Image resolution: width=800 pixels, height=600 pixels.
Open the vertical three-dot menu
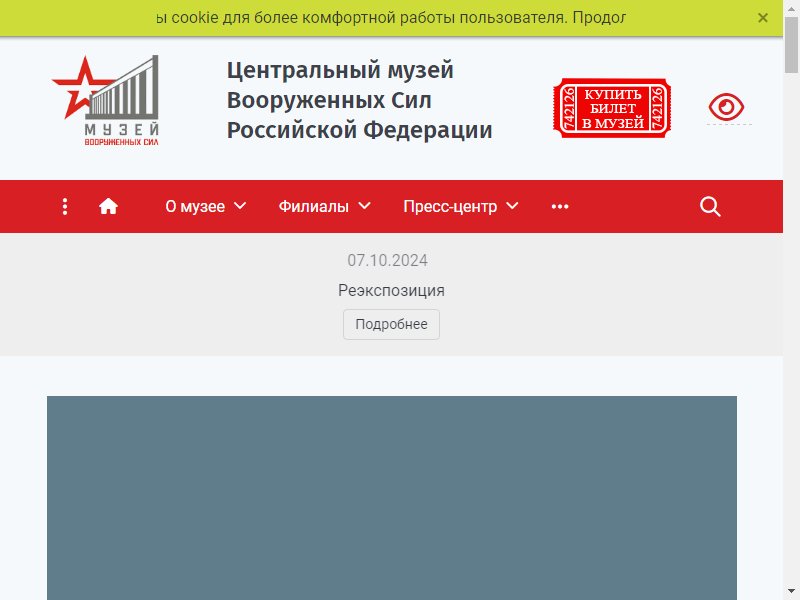pos(65,207)
